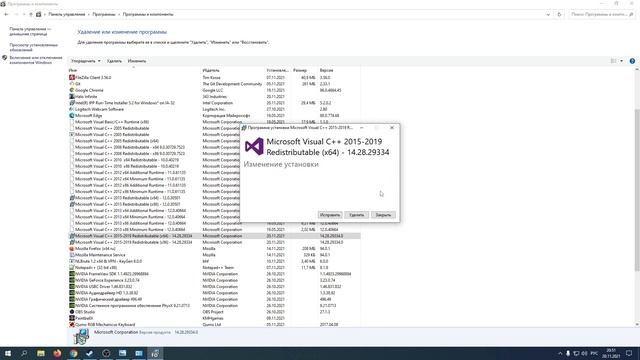Viewport: 640px width, 360px height.
Task: Select the NVIDIA Графический драйвер row
Action: tap(214, 299)
